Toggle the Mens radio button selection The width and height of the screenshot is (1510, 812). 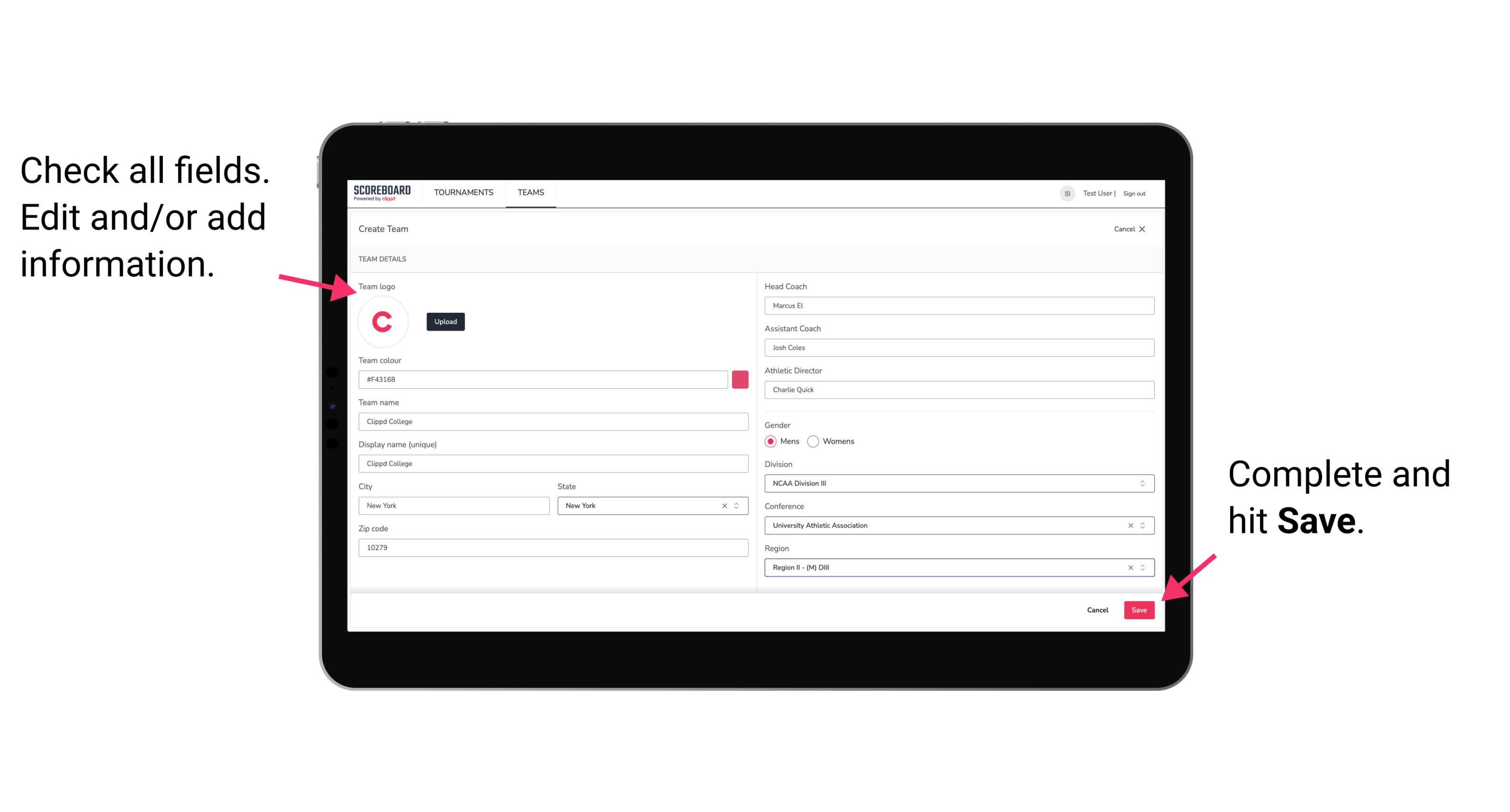(x=770, y=441)
